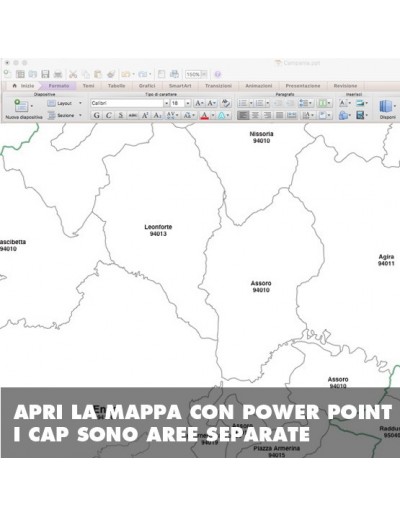400x517 pixels.
Task: Switch to the Temi tab
Action: [x=88, y=86]
